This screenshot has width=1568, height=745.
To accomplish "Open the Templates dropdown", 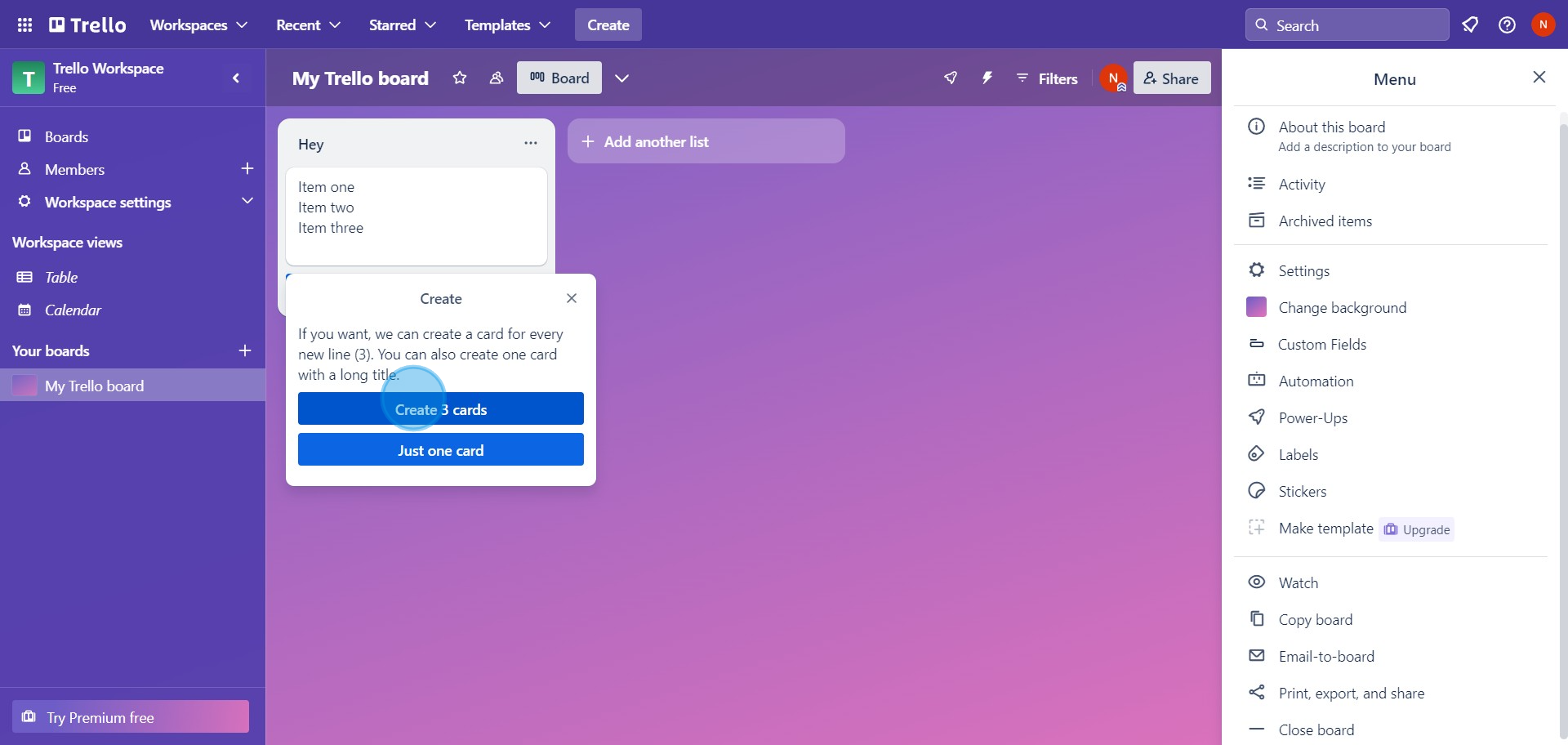I will coord(507,25).
